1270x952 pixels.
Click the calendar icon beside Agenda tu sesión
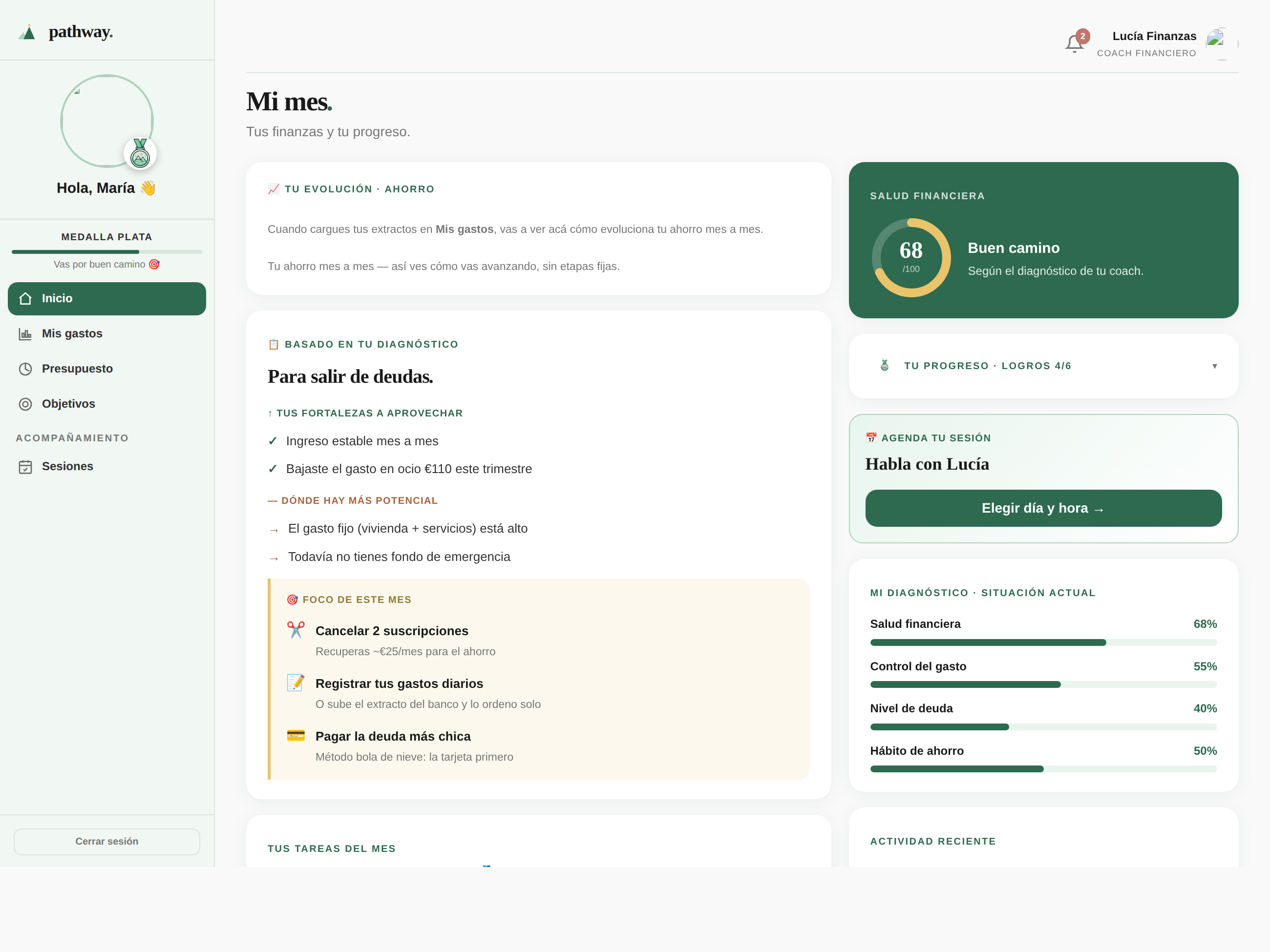click(871, 438)
